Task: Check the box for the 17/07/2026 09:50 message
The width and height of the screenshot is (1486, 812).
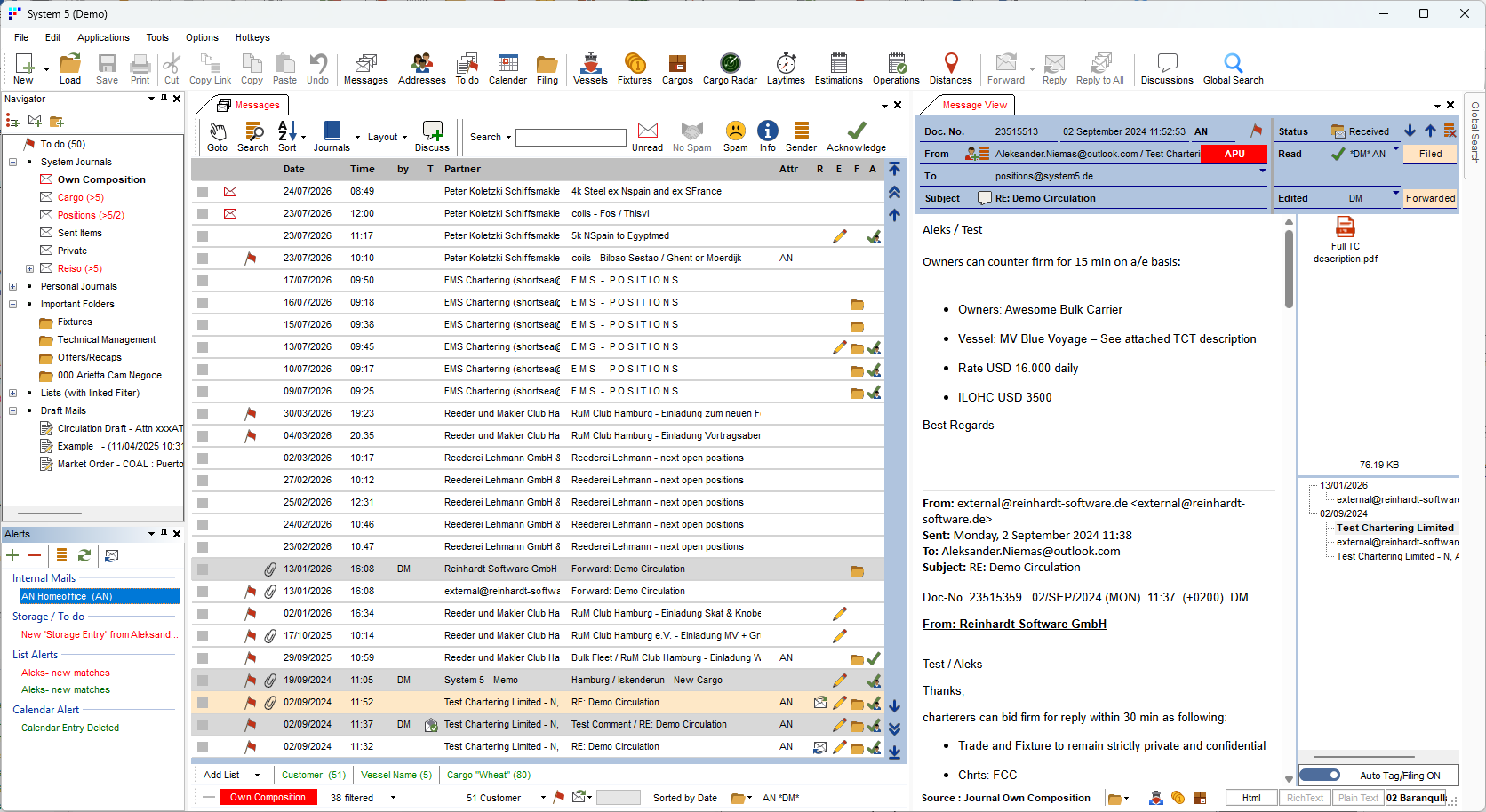Action: pyautogui.click(x=203, y=281)
